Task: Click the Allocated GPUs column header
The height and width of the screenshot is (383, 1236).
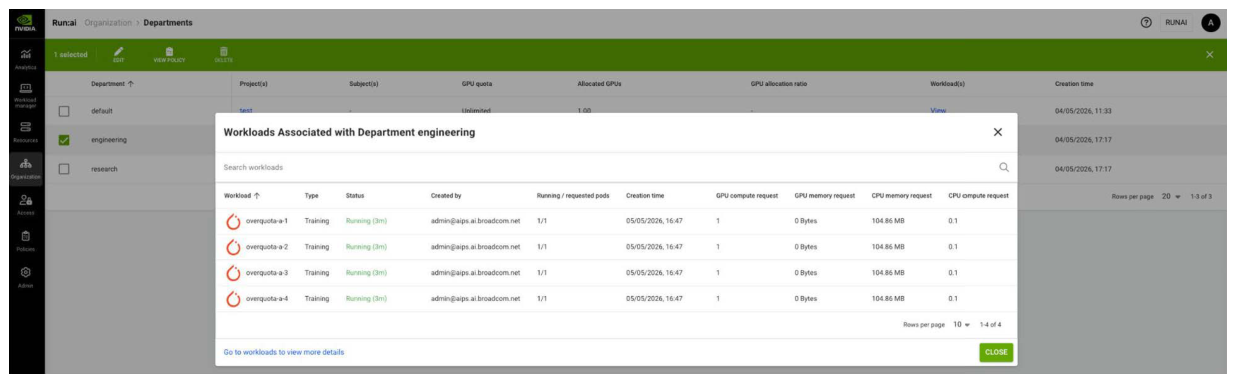Action: [x=600, y=84]
